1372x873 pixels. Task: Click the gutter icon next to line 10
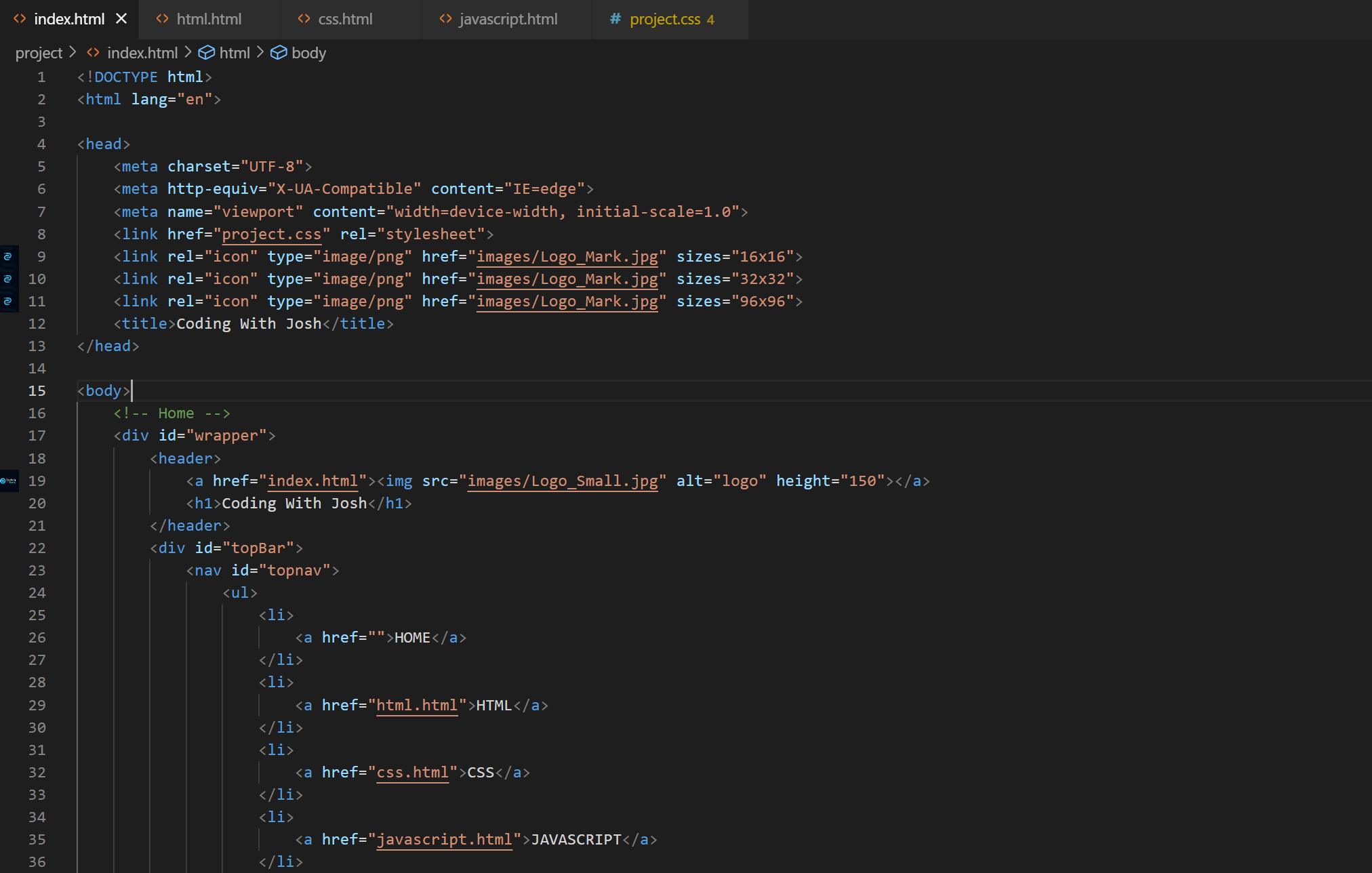(x=9, y=279)
